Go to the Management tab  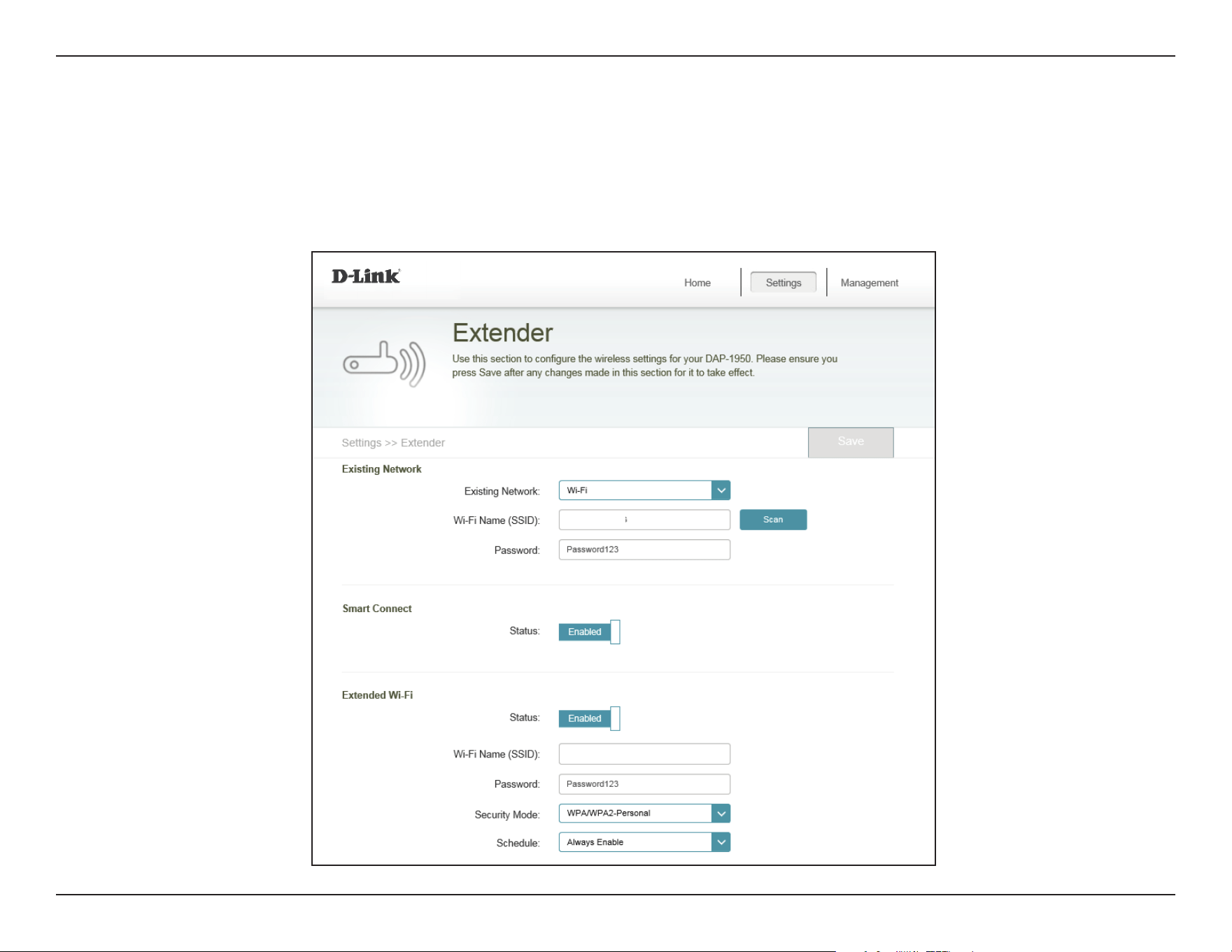click(869, 283)
